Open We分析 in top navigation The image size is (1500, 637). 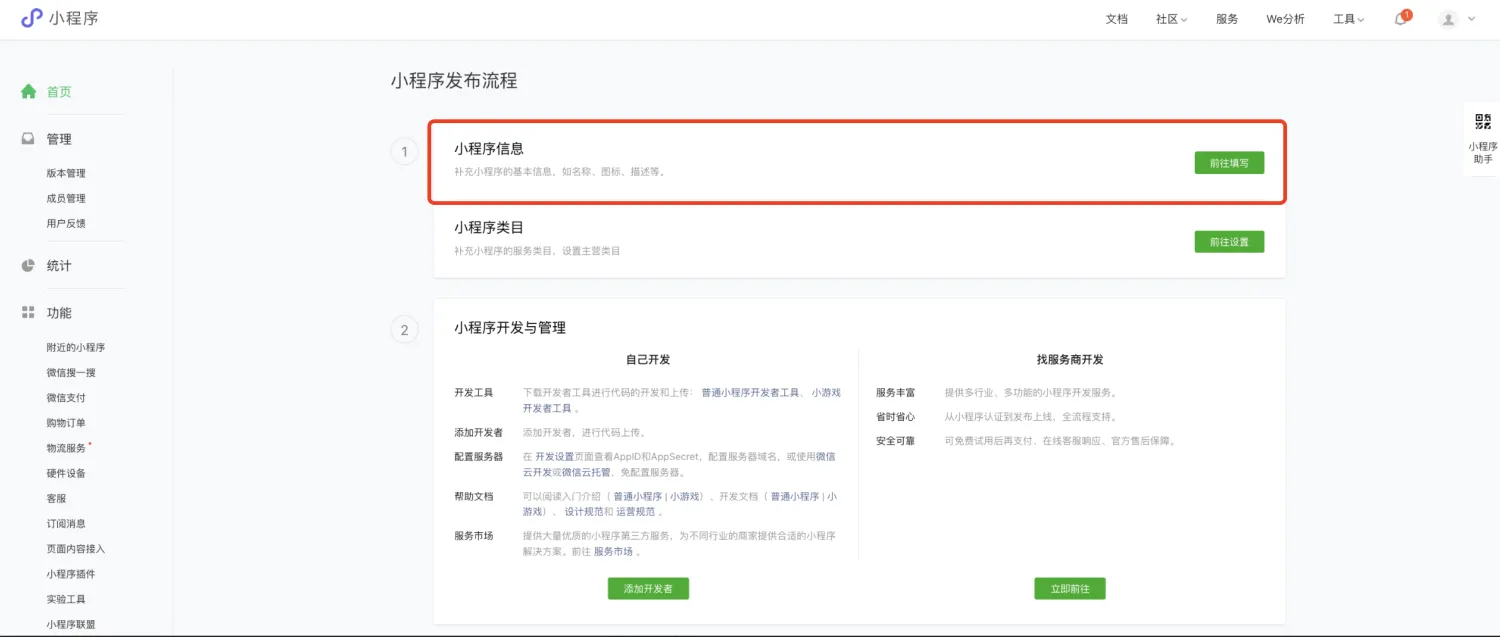click(1285, 19)
